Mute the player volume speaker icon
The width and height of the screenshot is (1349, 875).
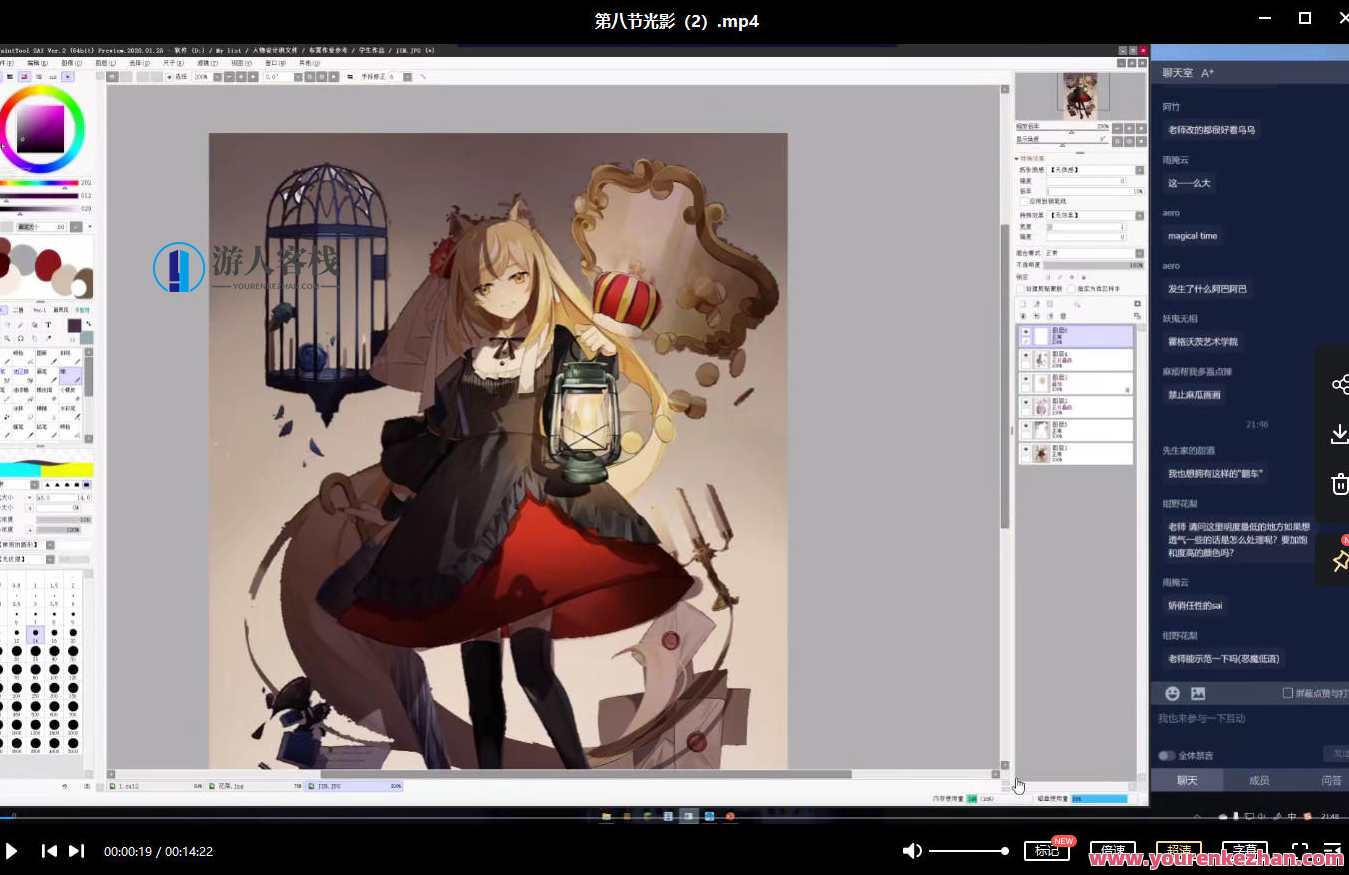(912, 851)
